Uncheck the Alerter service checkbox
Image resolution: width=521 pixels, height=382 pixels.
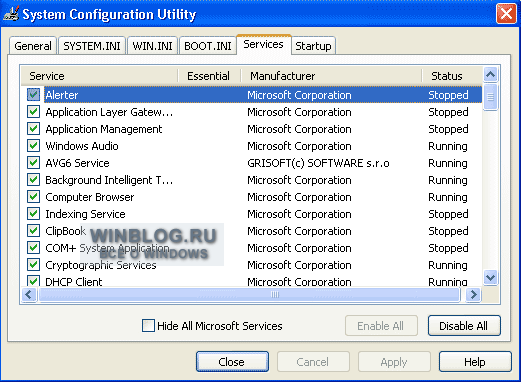[x=33, y=95]
